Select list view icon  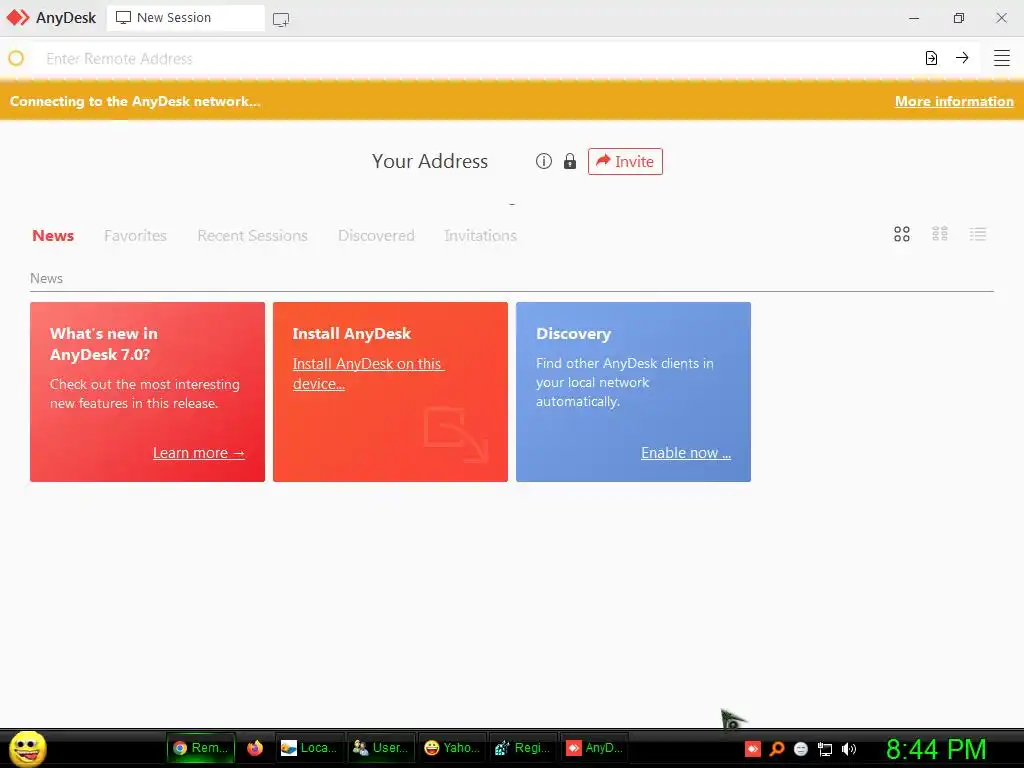point(978,234)
